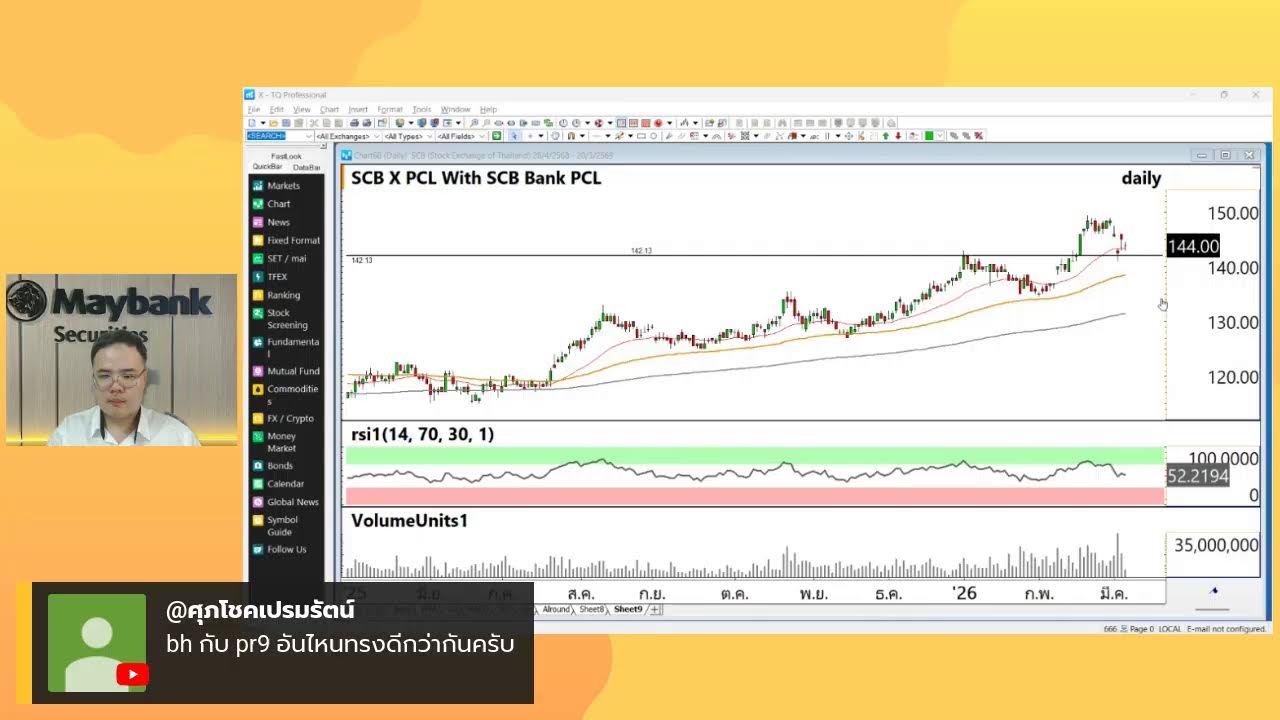1280x720 pixels.
Task: Click the RSI value 52.2194 label
Action: point(1197,476)
